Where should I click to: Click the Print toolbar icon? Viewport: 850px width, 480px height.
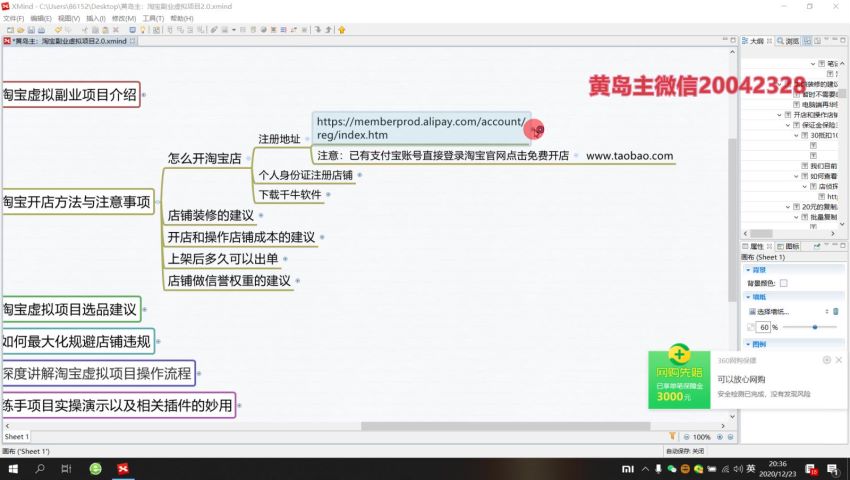41,30
